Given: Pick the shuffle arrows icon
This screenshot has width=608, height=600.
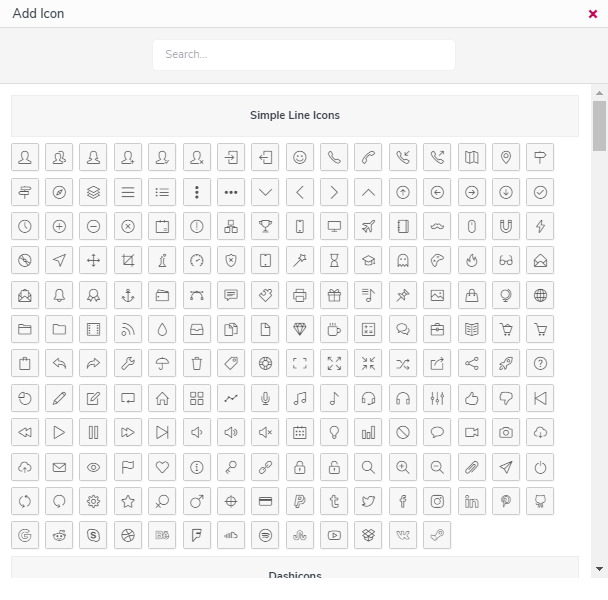Looking at the screenshot, I should (x=403, y=363).
